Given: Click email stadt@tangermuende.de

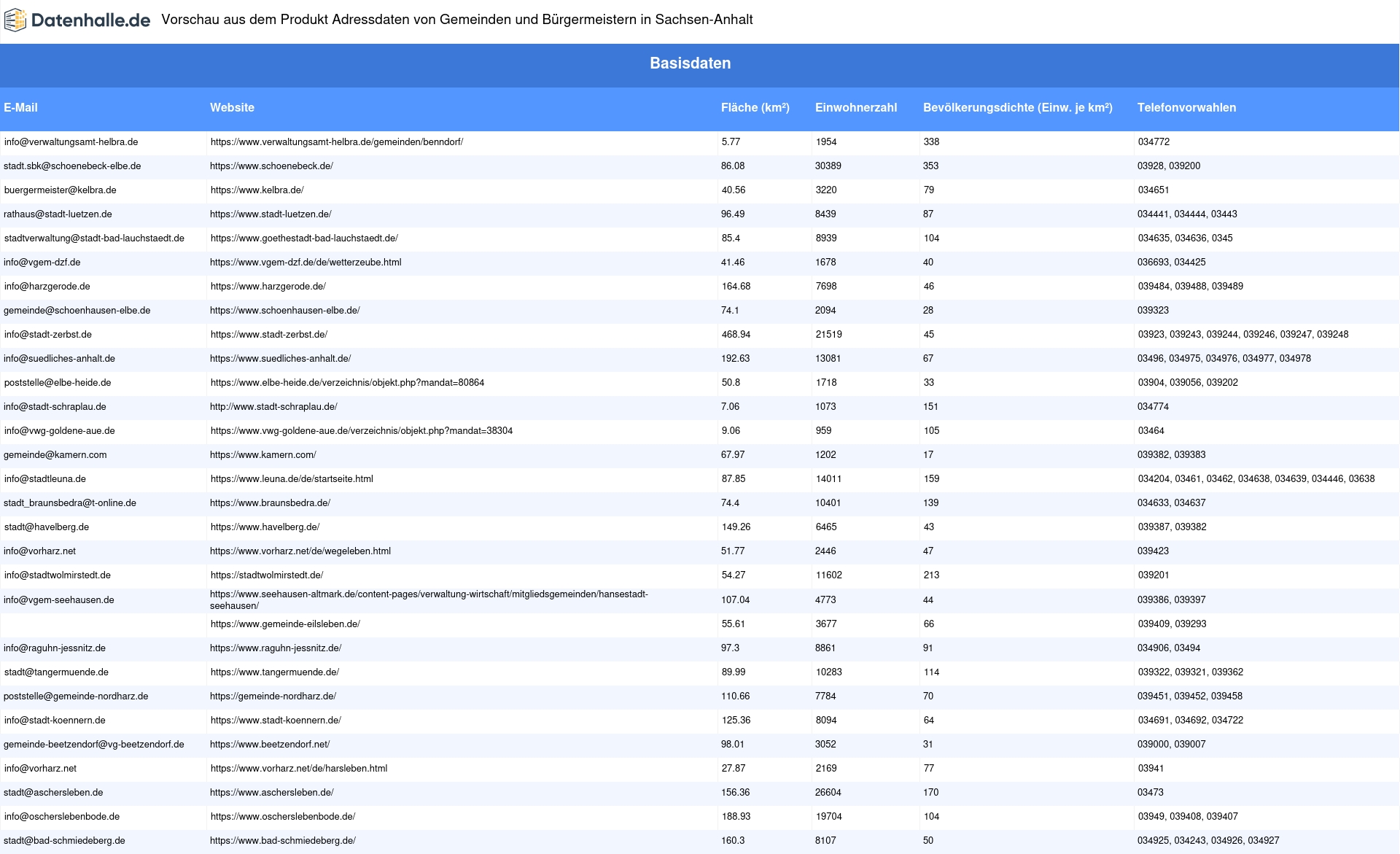Looking at the screenshot, I should (x=56, y=672).
